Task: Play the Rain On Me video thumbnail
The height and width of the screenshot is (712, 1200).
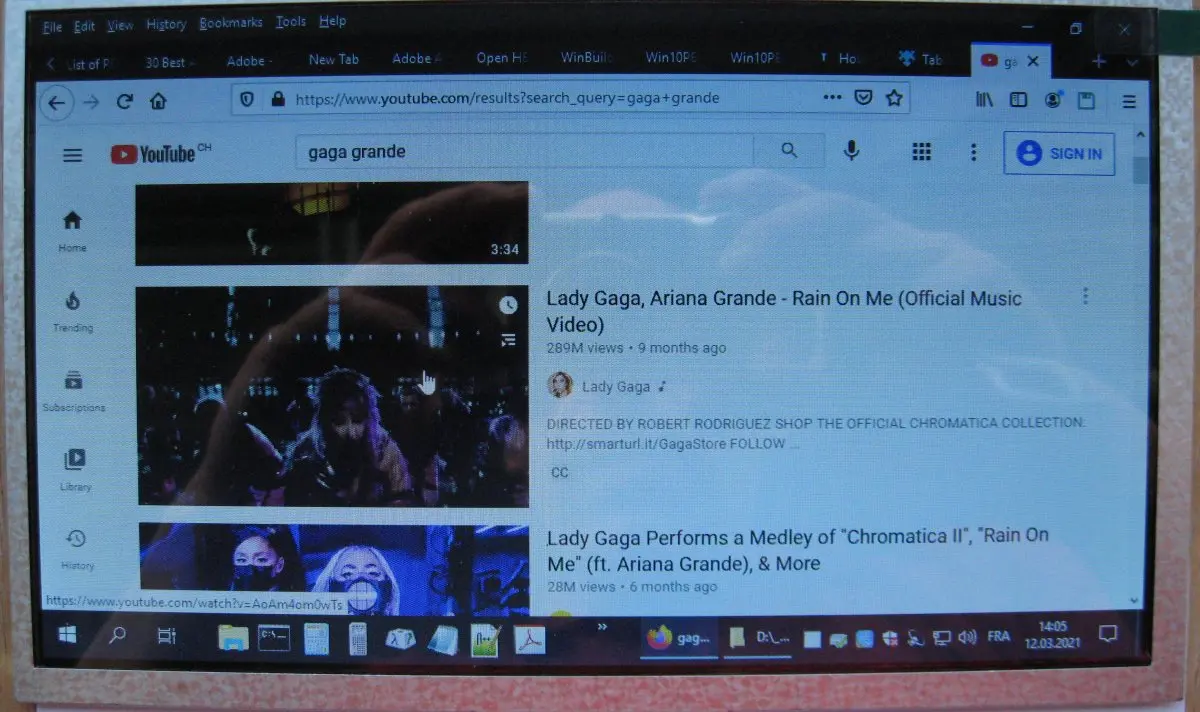Action: (x=332, y=396)
